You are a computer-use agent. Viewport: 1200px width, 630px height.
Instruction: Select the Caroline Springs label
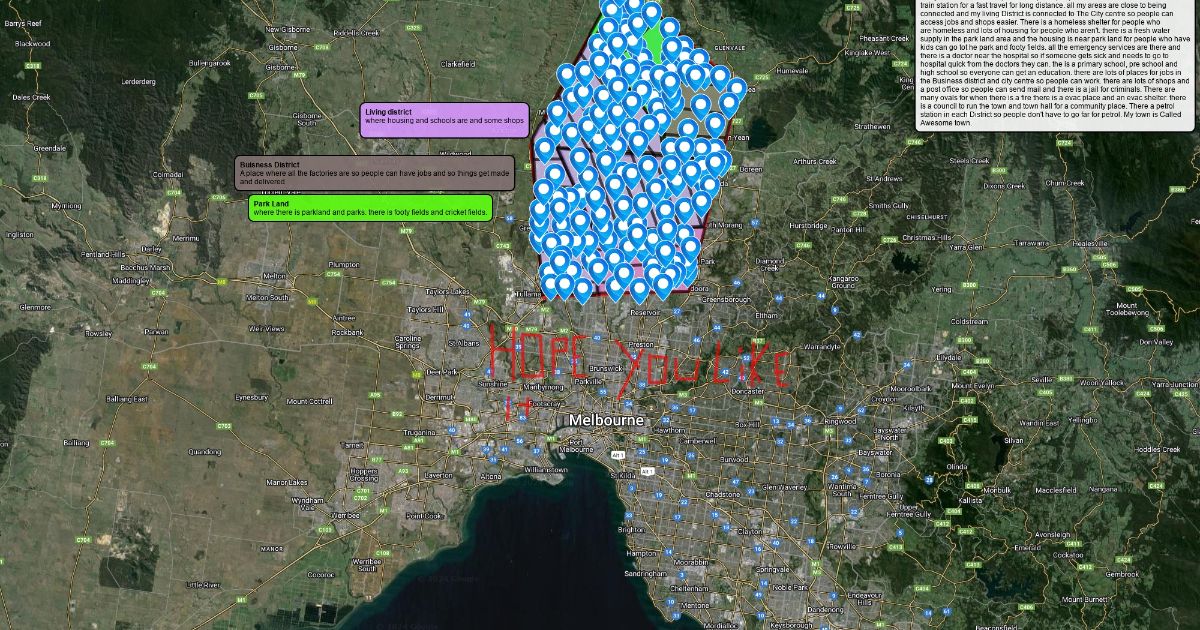point(408,343)
